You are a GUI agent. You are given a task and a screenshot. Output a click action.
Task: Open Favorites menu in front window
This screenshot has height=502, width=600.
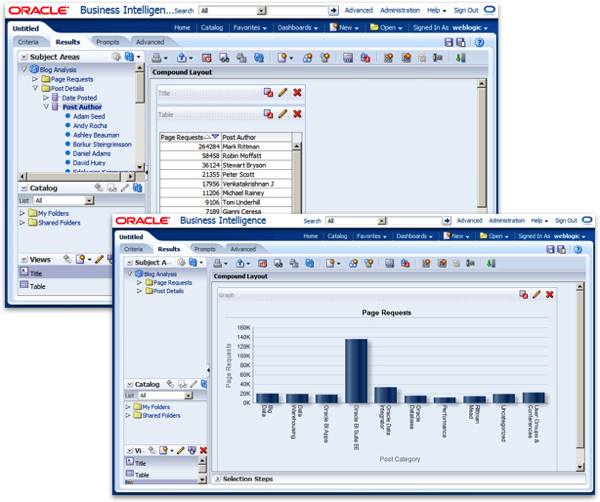tap(372, 236)
